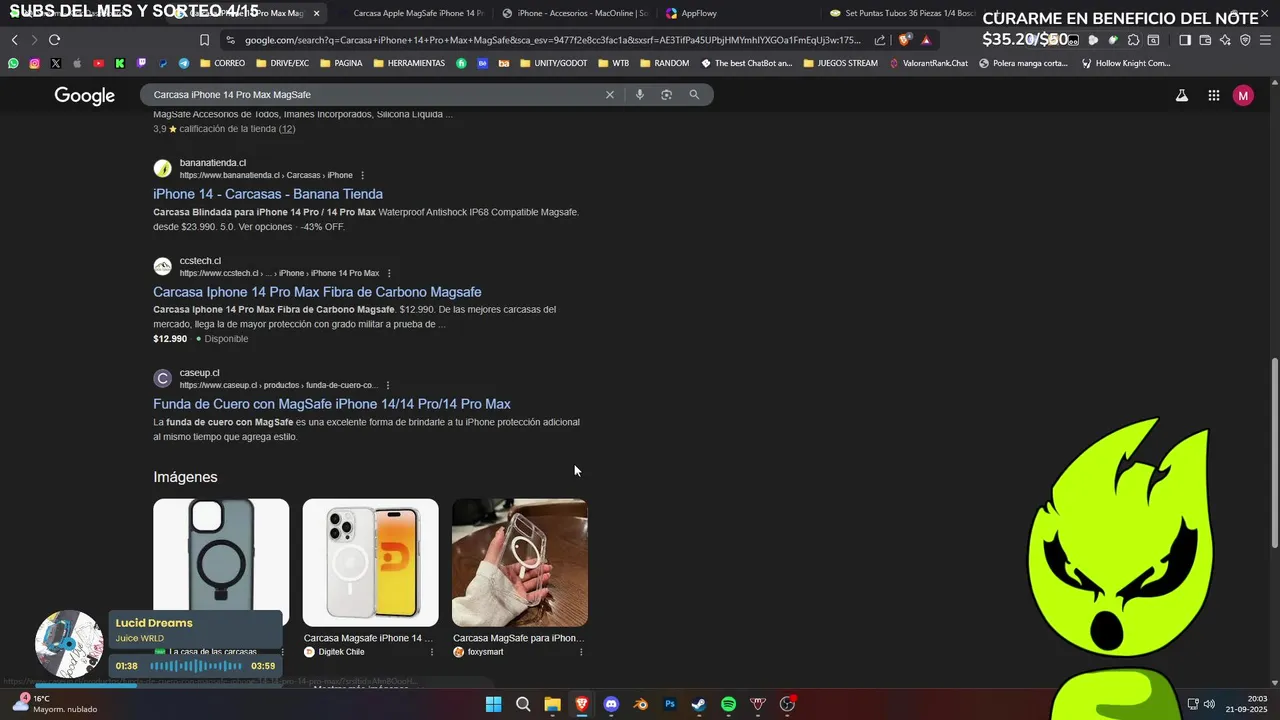This screenshot has width=1280, height=720.
Task: Open more options for bananatienda.cl result
Action: click(363, 175)
